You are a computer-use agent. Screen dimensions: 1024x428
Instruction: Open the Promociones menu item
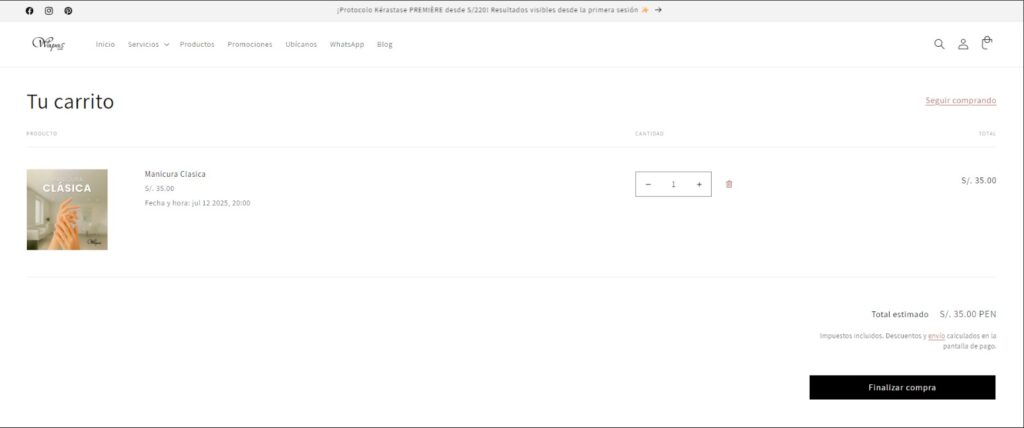[250, 44]
